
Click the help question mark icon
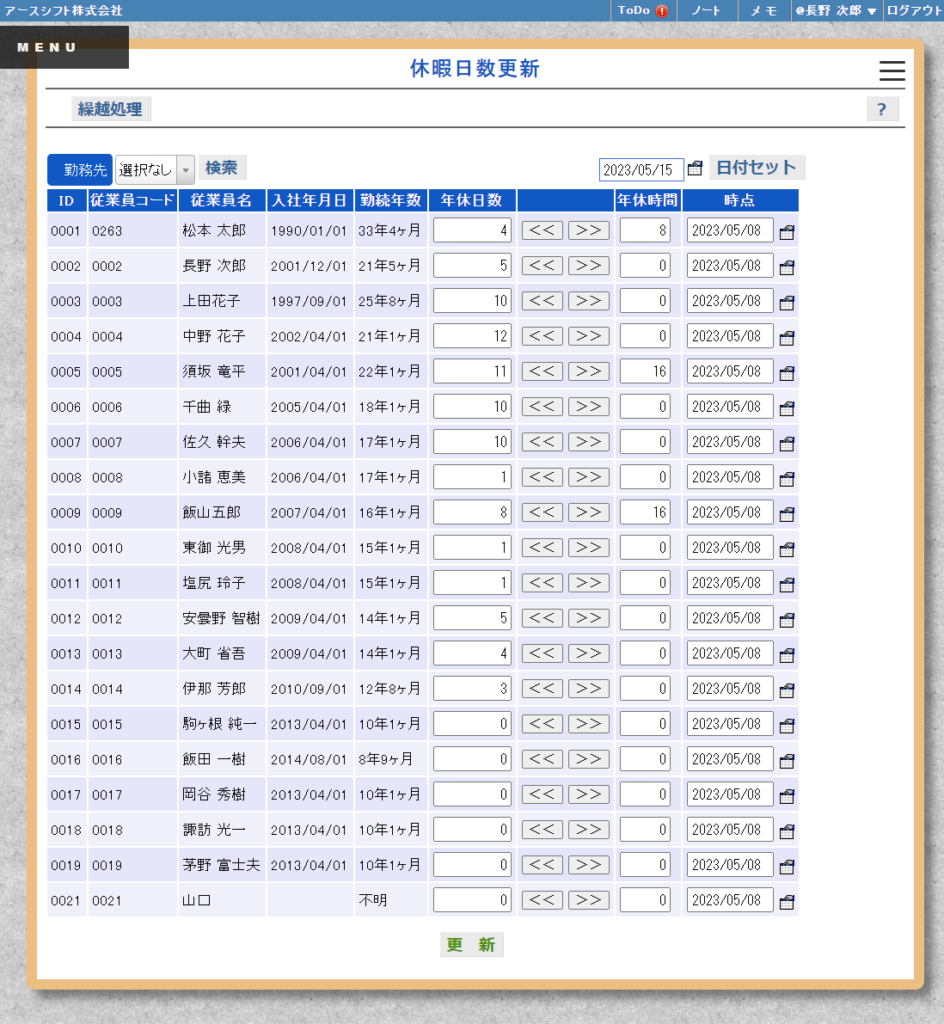881,108
